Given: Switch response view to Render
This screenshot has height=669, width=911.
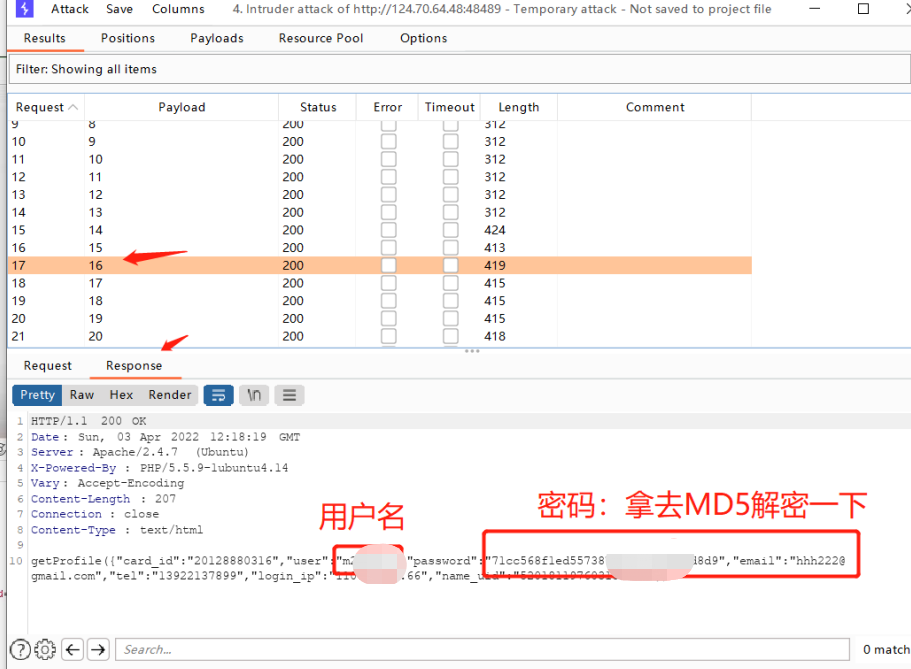Looking at the screenshot, I should pos(170,395).
